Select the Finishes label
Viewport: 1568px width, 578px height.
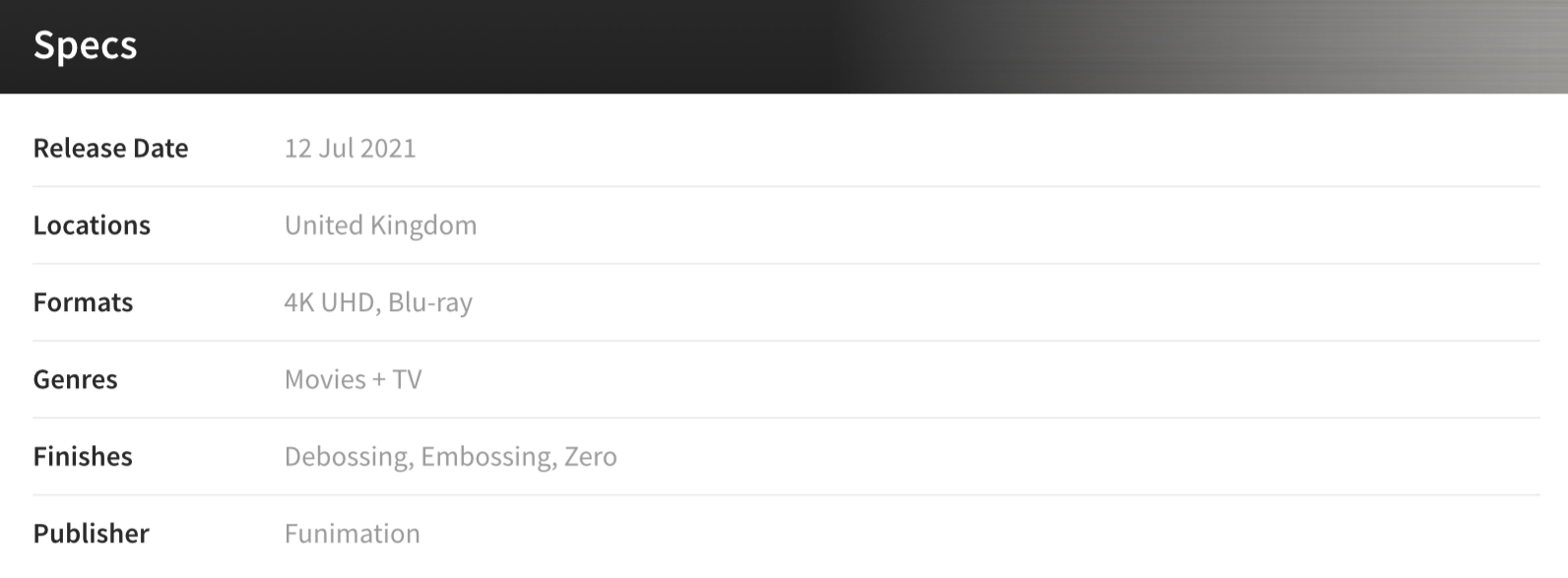point(83,456)
